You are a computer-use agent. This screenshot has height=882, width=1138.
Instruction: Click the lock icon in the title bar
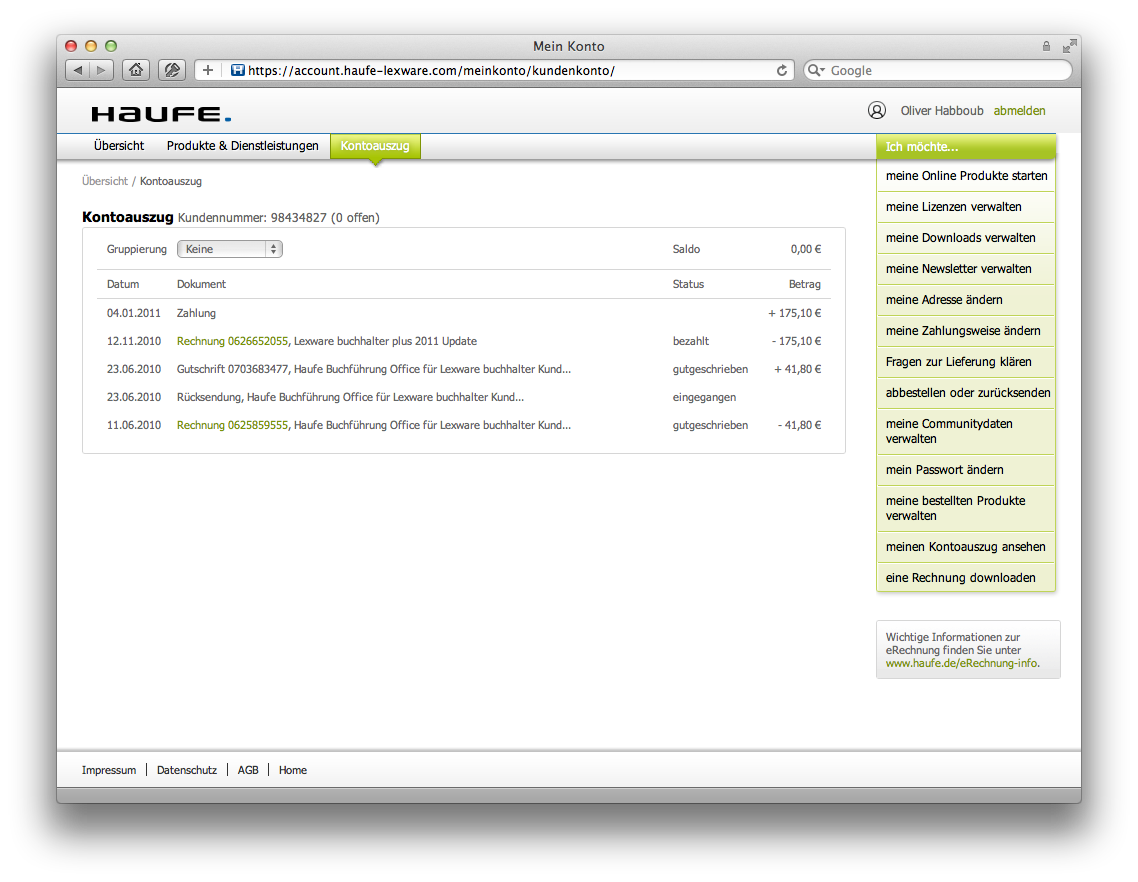click(x=1046, y=46)
